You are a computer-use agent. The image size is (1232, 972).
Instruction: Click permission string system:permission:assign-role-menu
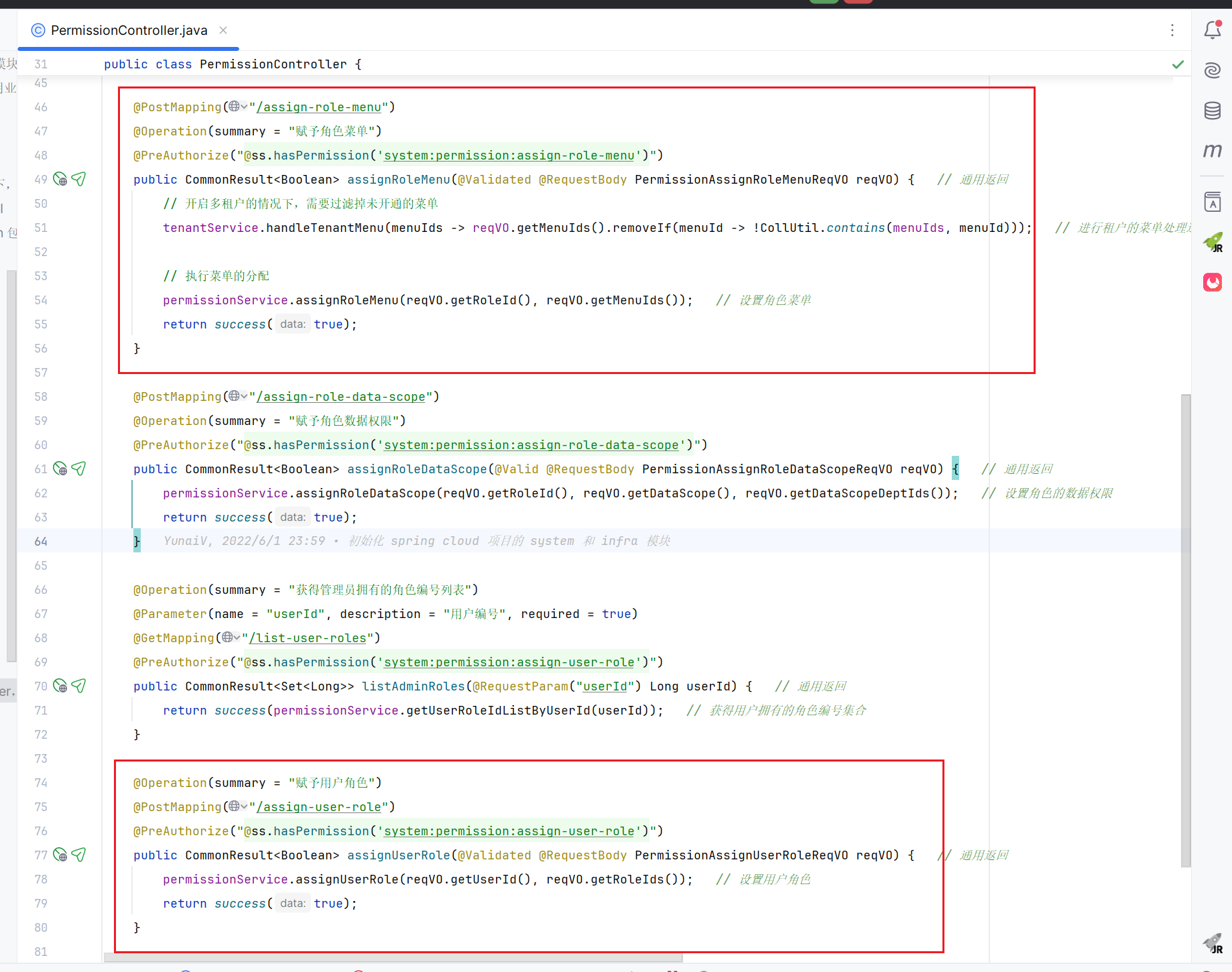509,156
